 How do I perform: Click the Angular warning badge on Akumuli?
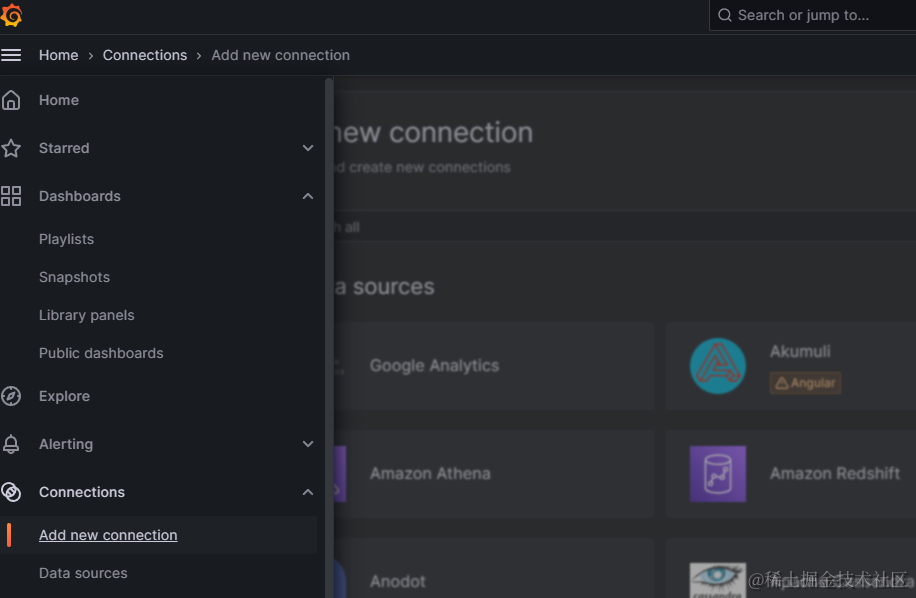pyautogui.click(x=805, y=383)
